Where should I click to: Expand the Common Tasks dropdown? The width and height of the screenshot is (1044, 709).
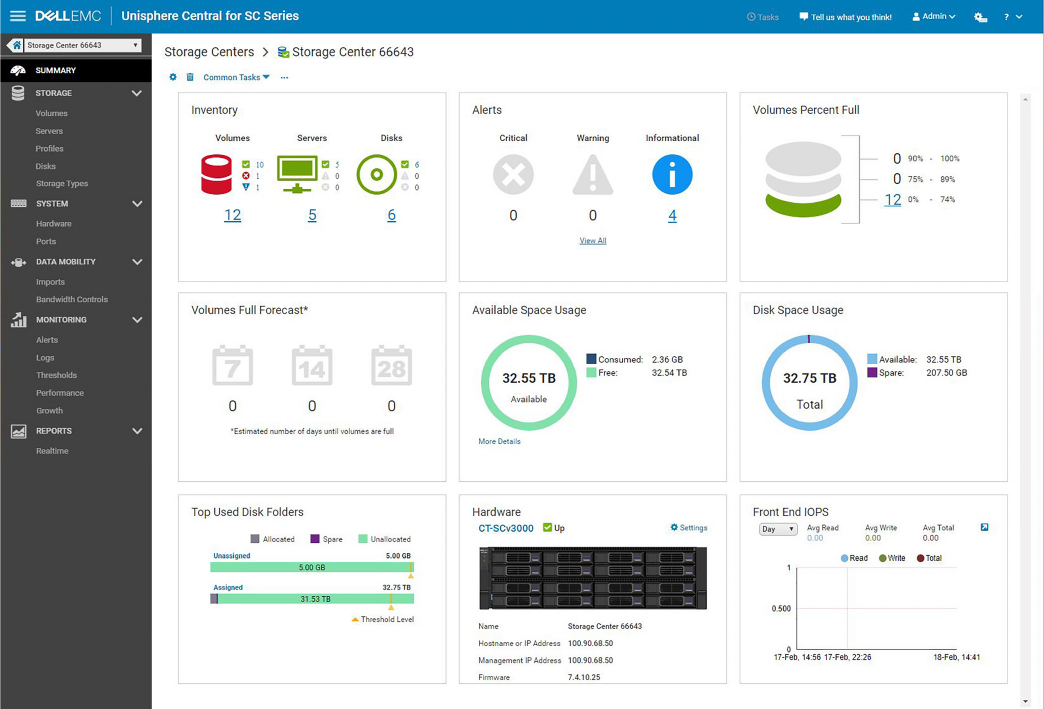point(236,77)
